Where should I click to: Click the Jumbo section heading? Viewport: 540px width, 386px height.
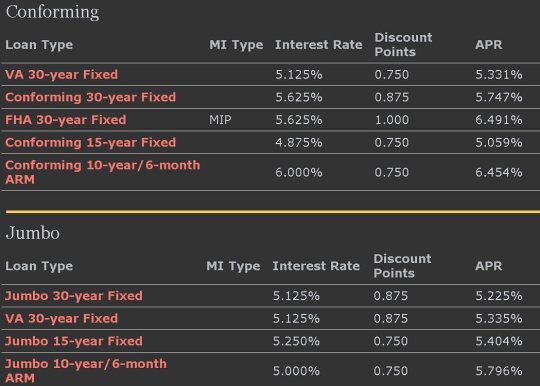pyautogui.click(x=33, y=233)
